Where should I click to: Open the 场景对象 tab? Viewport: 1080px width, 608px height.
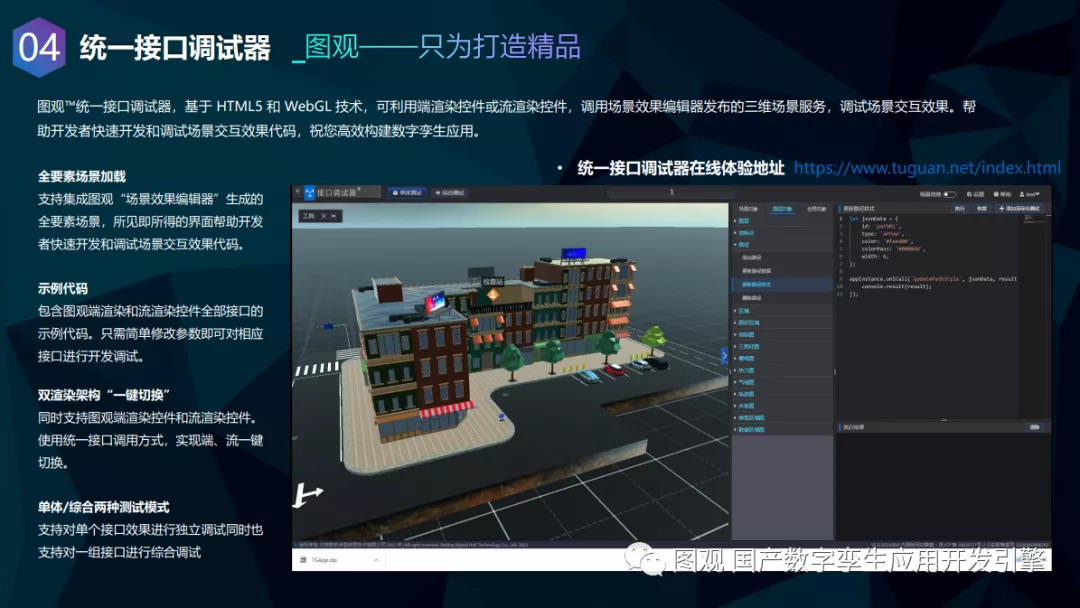(748, 209)
